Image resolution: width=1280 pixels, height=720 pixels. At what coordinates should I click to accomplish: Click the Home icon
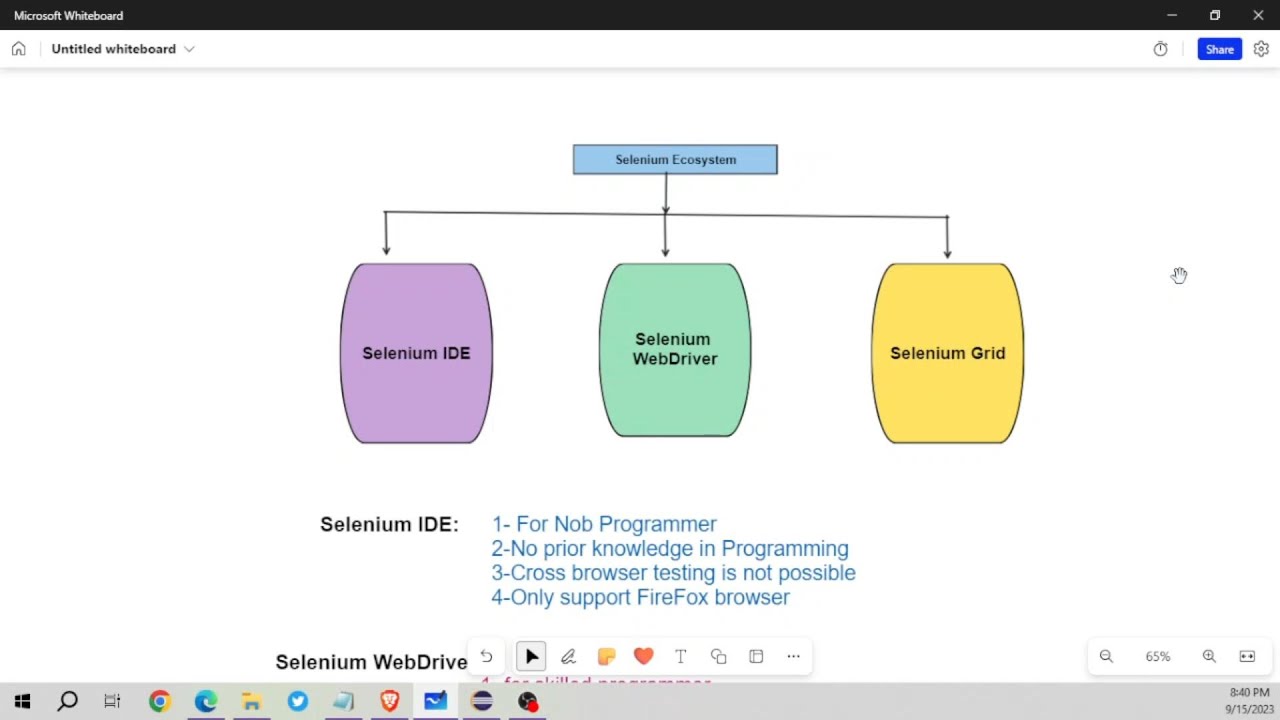click(18, 49)
